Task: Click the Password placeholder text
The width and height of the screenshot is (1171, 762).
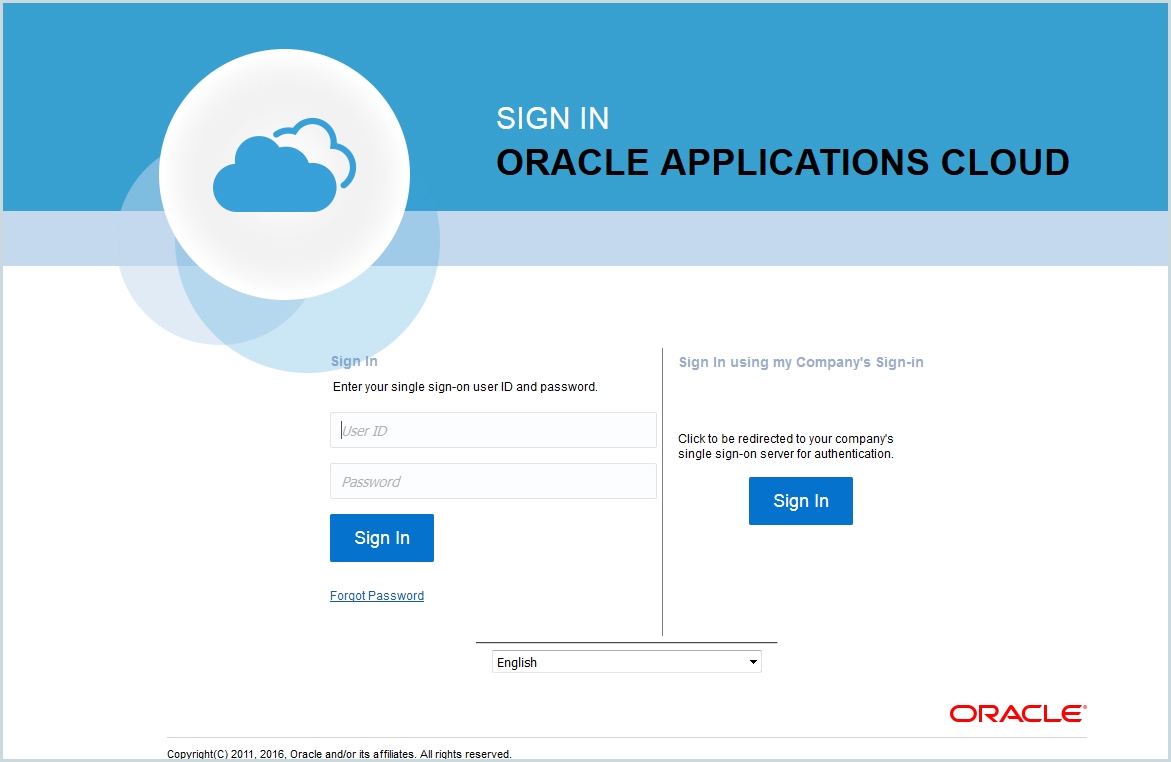Action: [369, 481]
